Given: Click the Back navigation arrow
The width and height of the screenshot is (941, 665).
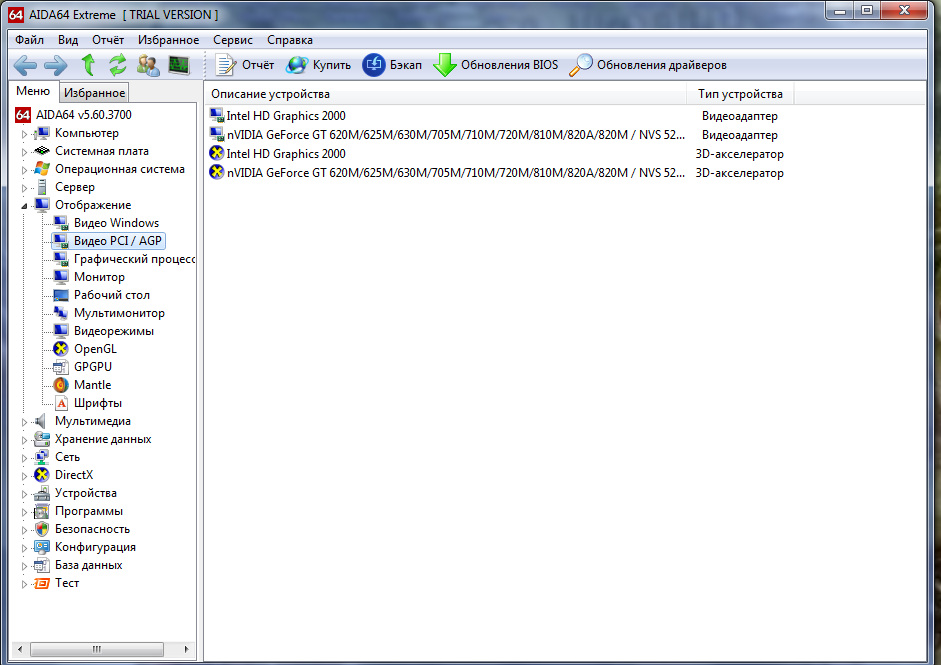Looking at the screenshot, I should click(x=25, y=65).
